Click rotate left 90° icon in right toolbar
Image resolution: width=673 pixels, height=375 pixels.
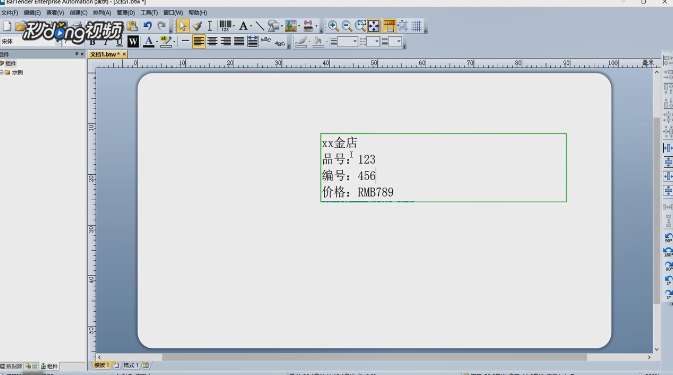[x=668, y=238]
